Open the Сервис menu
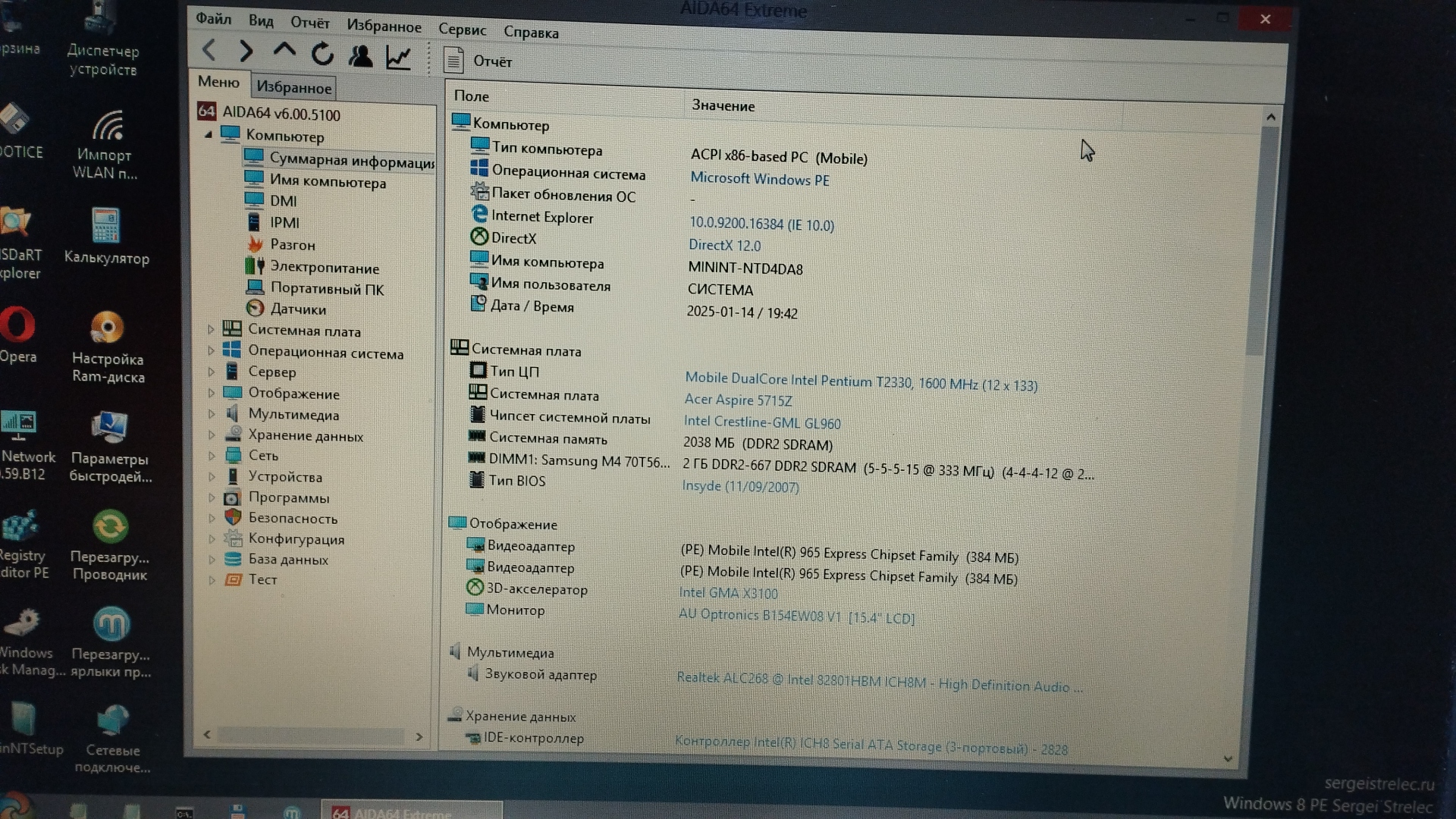Image resolution: width=1456 pixels, height=819 pixels. 462,29
